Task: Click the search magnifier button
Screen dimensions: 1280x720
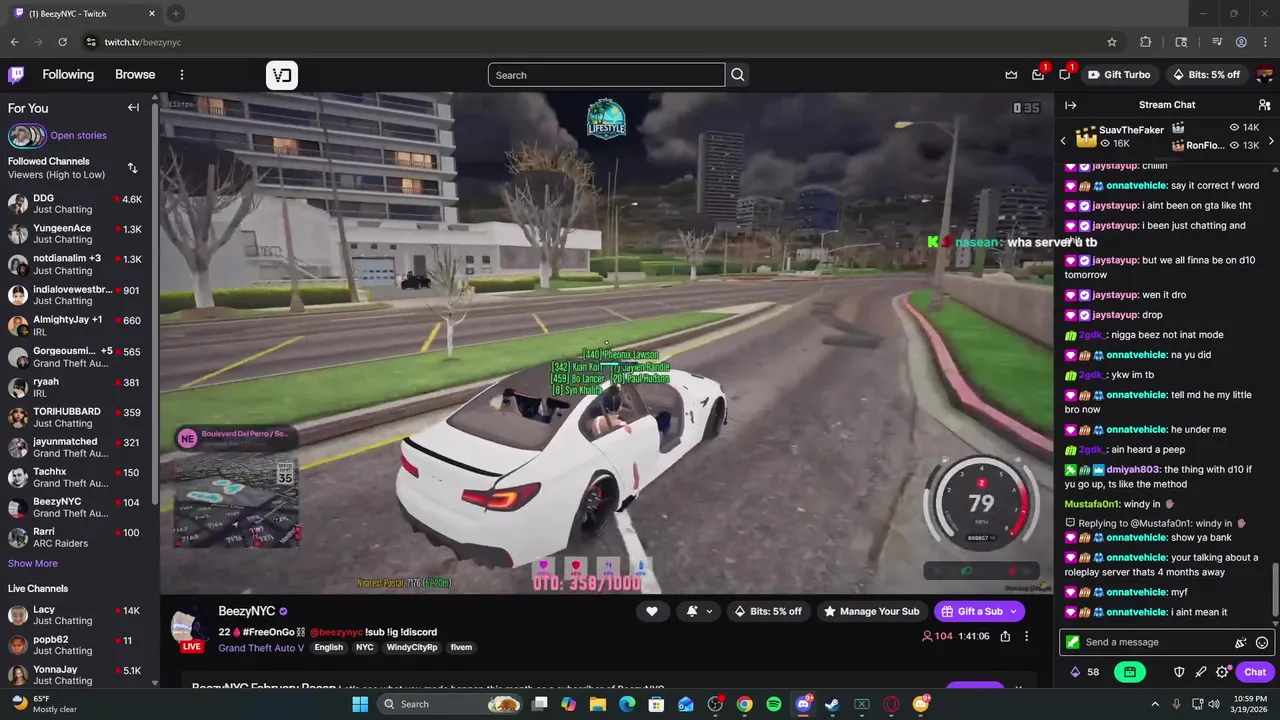Action: click(x=738, y=75)
